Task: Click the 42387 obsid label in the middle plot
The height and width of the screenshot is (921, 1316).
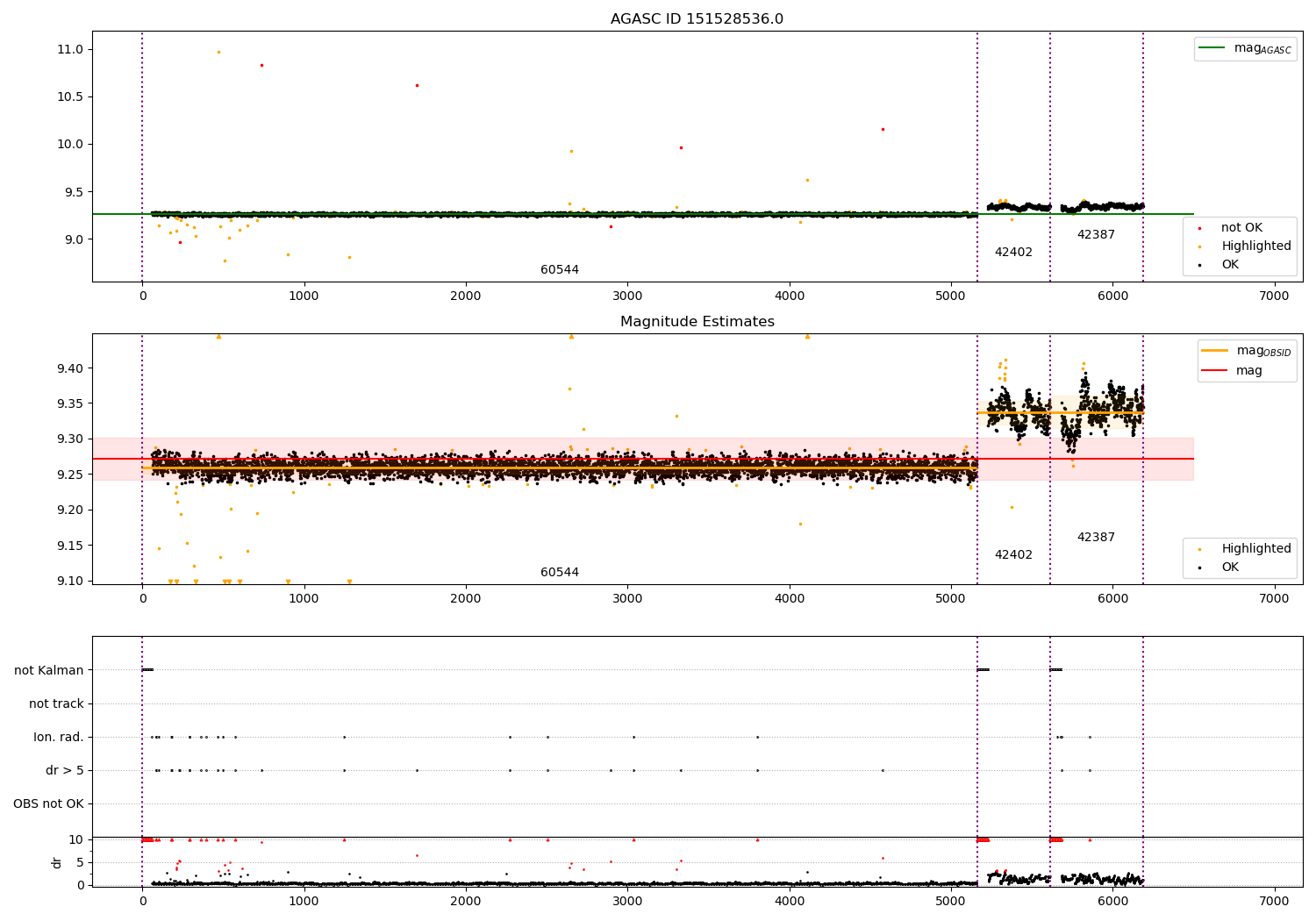Action: 1096,538
